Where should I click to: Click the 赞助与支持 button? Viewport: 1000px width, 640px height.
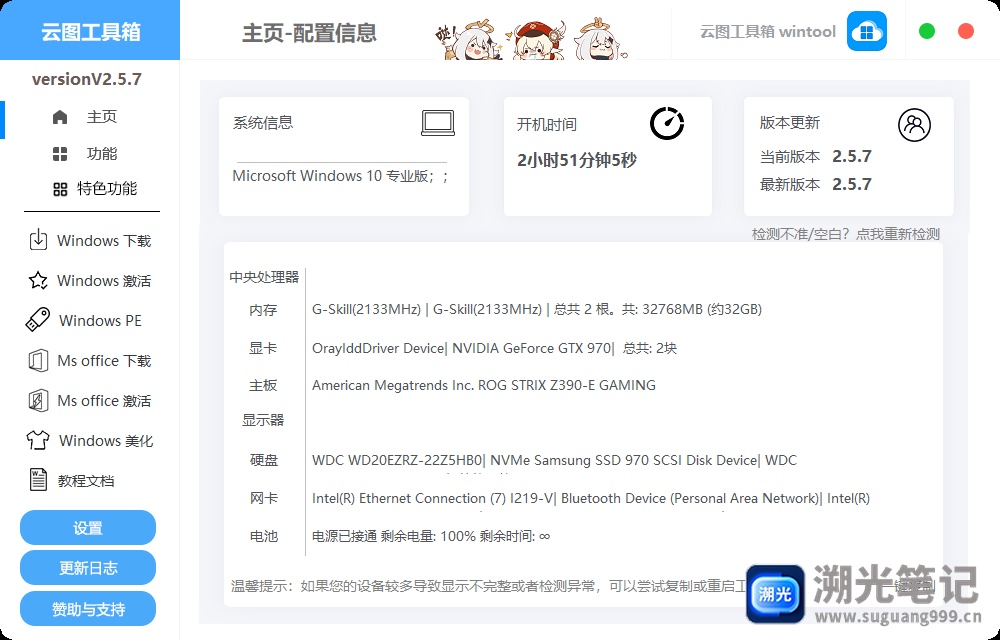tap(88, 609)
